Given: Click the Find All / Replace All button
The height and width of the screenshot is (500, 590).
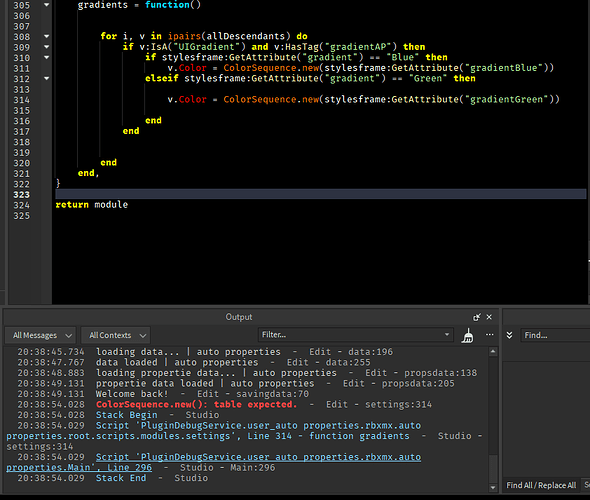Looking at the screenshot, I should [x=541, y=485].
